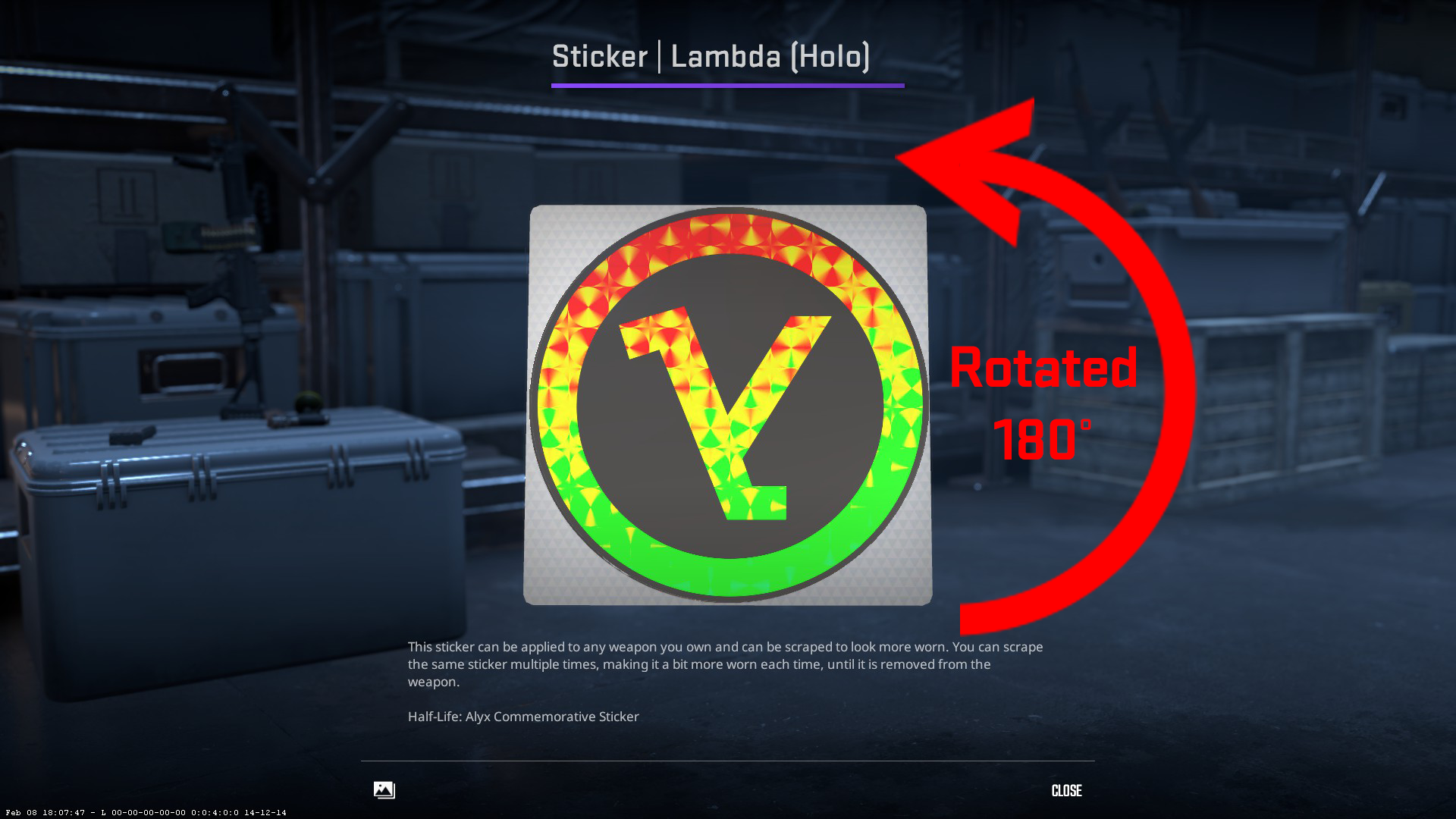Open the image gallery icon beside CLOSE
This screenshot has height=819, width=1456.
click(384, 790)
